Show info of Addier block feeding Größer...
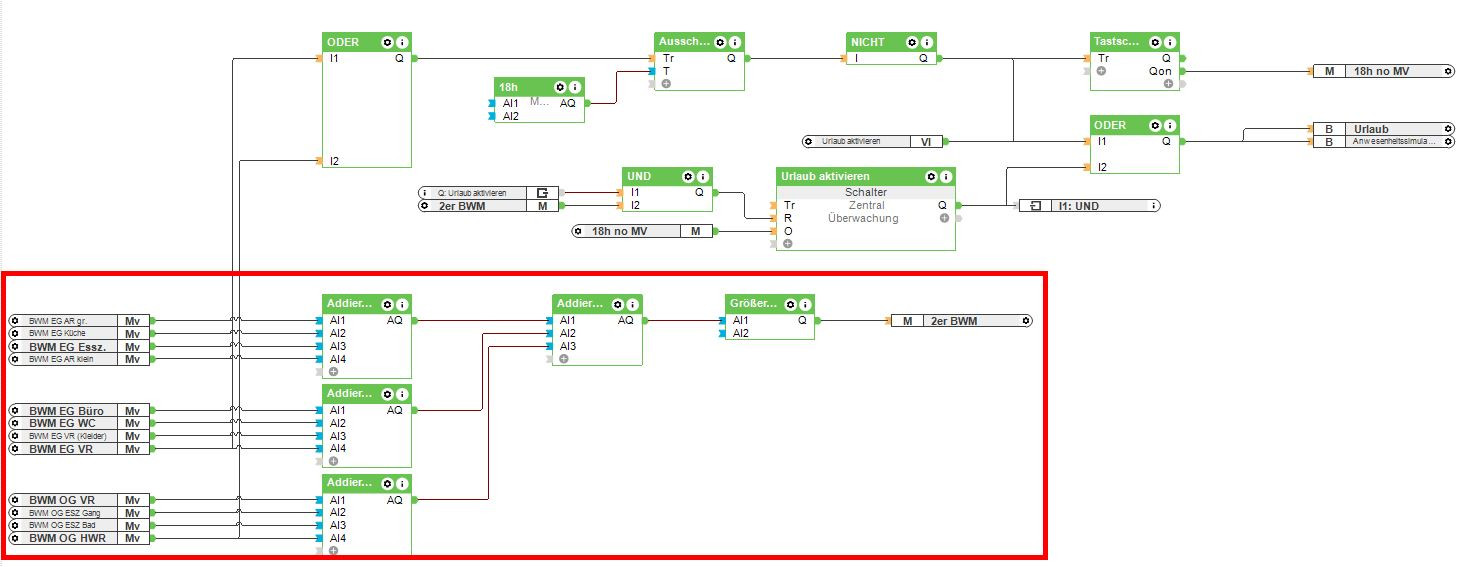The width and height of the screenshot is (1471, 567). pos(631,304)
